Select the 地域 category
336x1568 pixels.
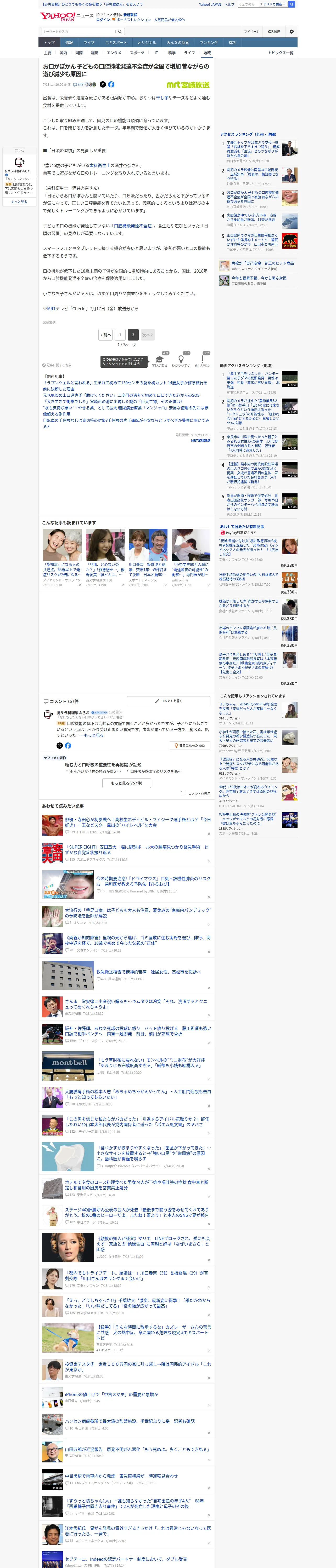pos(207,53)
